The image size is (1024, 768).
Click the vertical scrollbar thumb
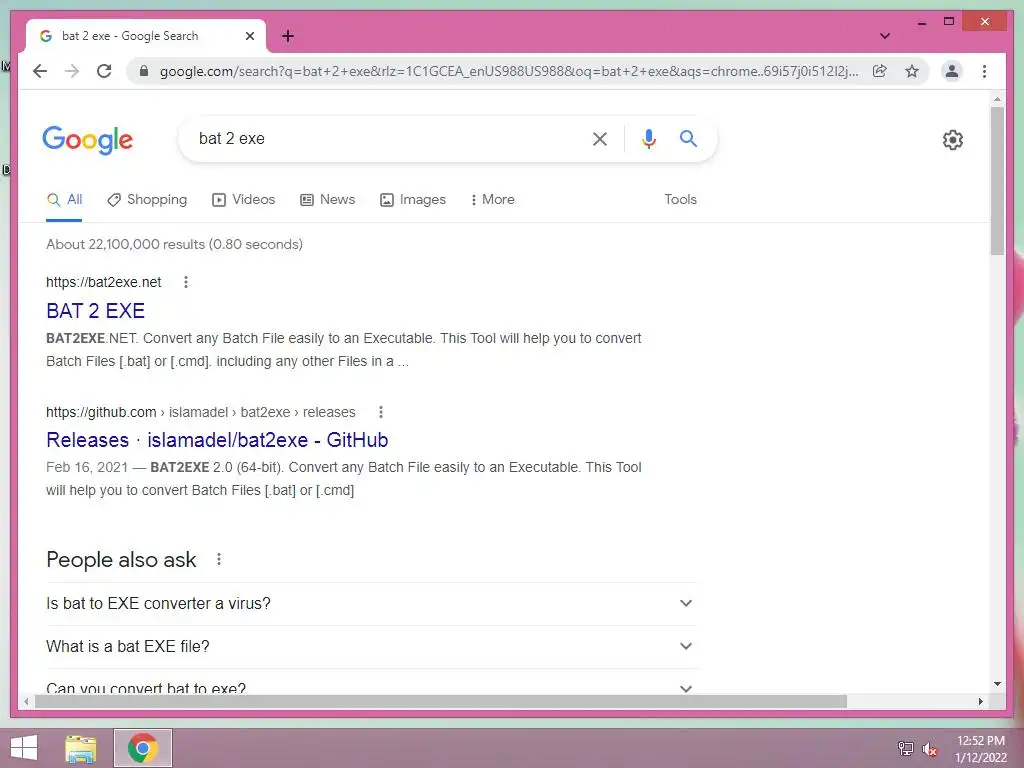click(997, 182)
